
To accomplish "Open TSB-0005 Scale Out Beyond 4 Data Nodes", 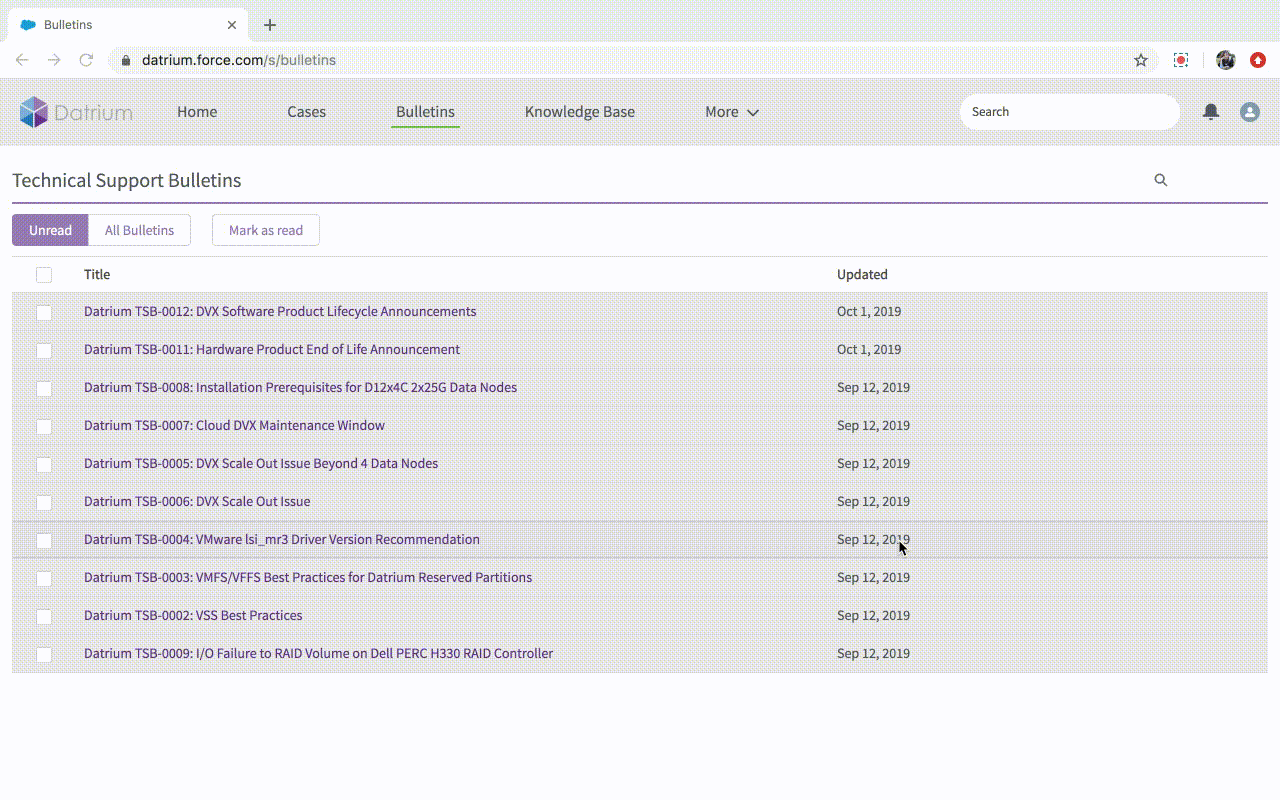I will pyautogui.click(x=261, y=463).
